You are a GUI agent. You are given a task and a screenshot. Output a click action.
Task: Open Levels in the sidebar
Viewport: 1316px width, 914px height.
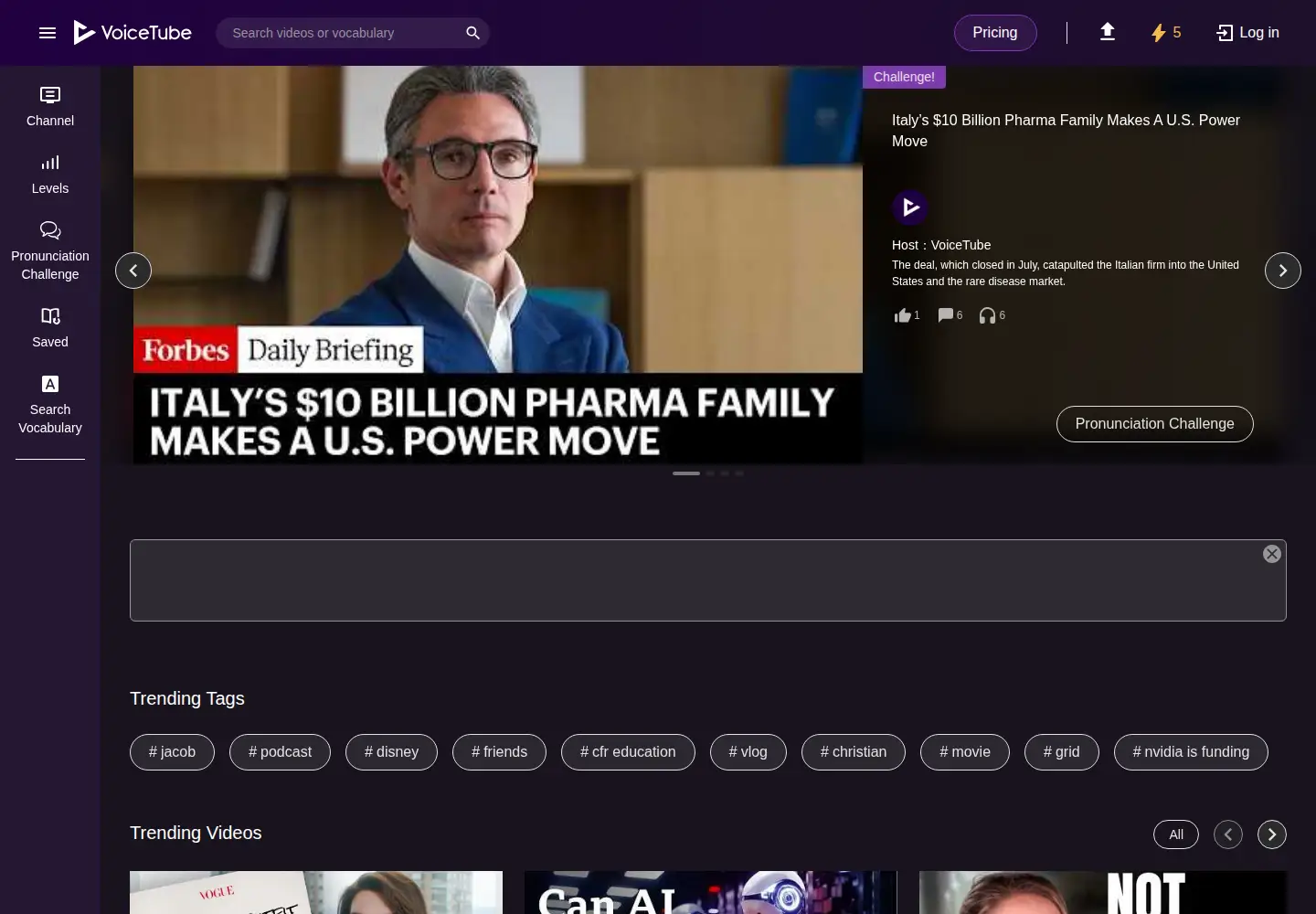tap(50, 175)
